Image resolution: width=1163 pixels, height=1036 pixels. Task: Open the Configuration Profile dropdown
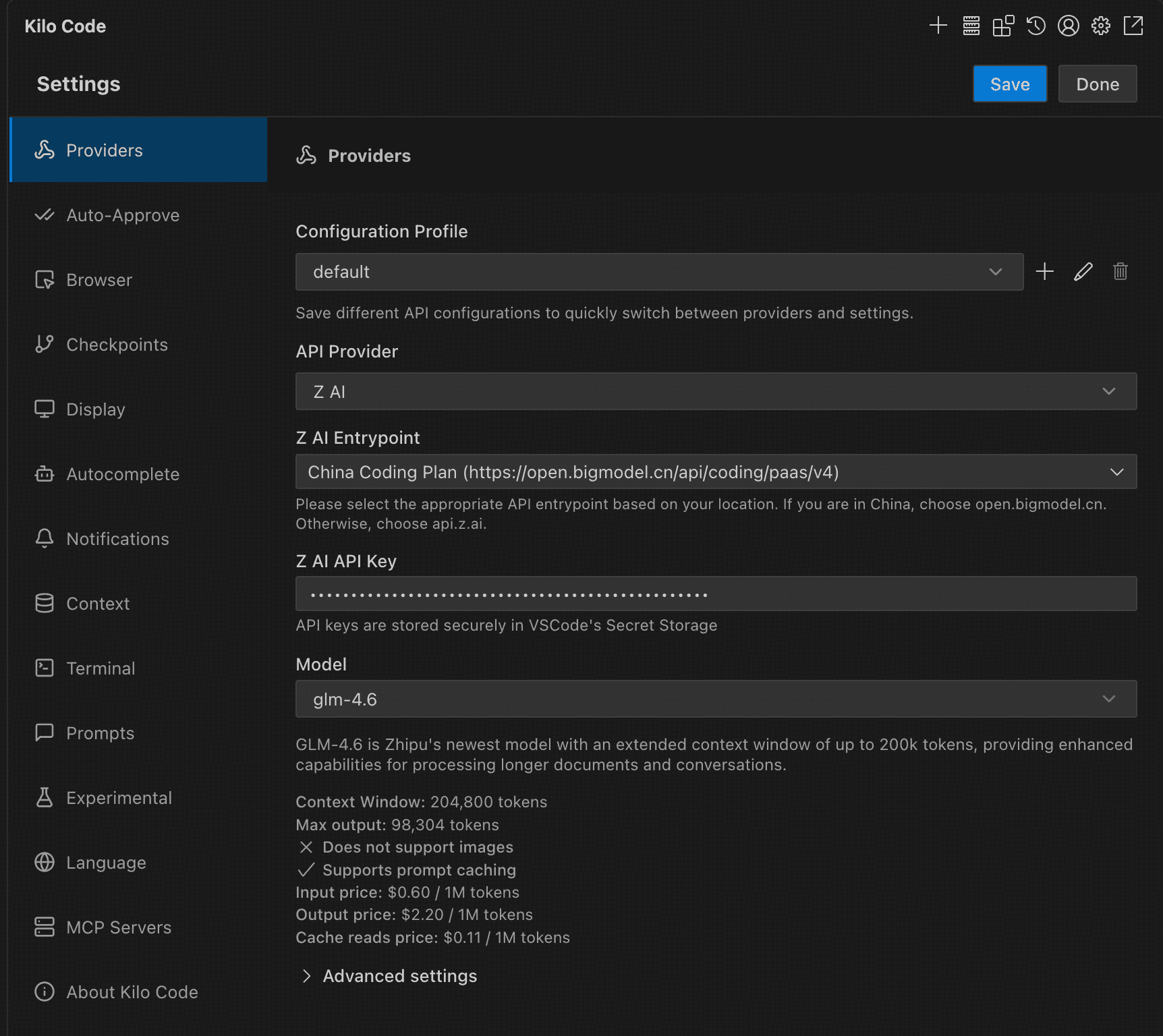[x=659, y=272]
